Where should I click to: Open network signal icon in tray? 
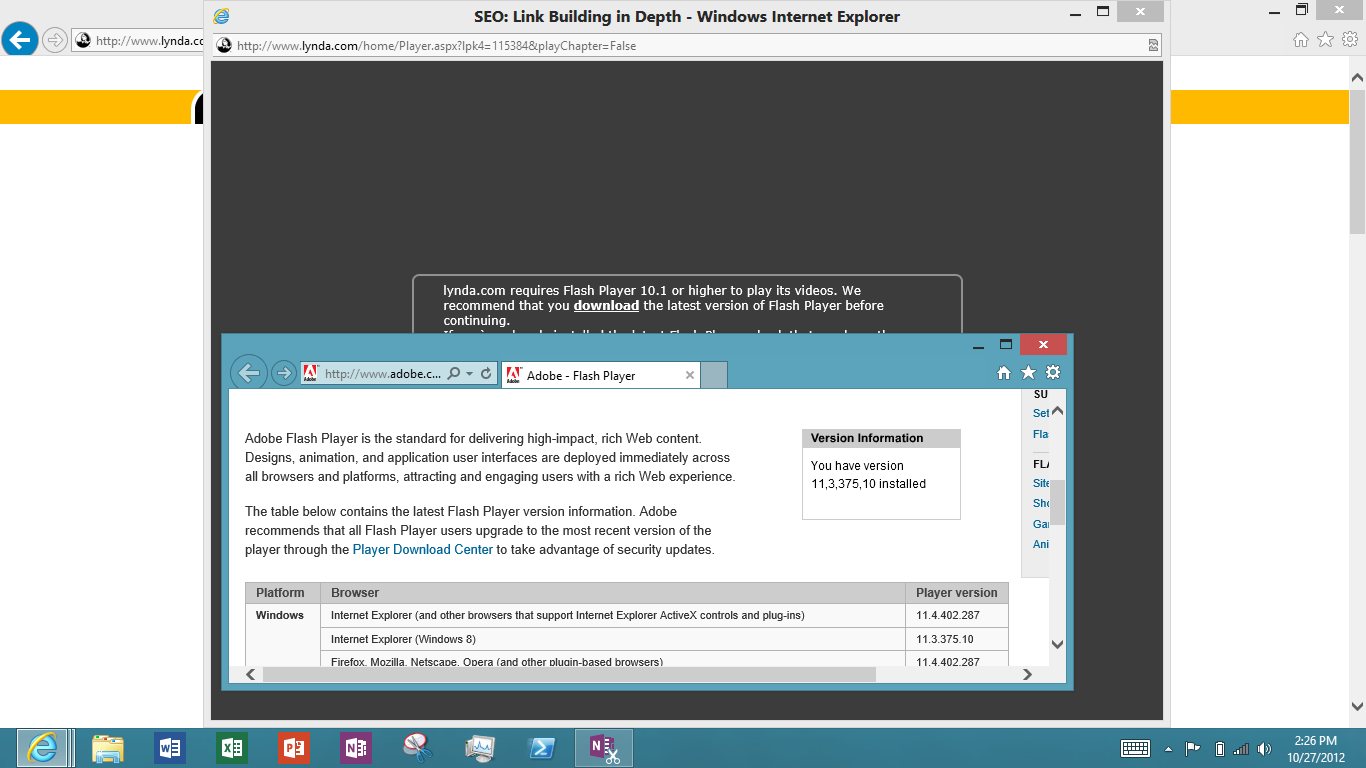[x=1241, y=749]
